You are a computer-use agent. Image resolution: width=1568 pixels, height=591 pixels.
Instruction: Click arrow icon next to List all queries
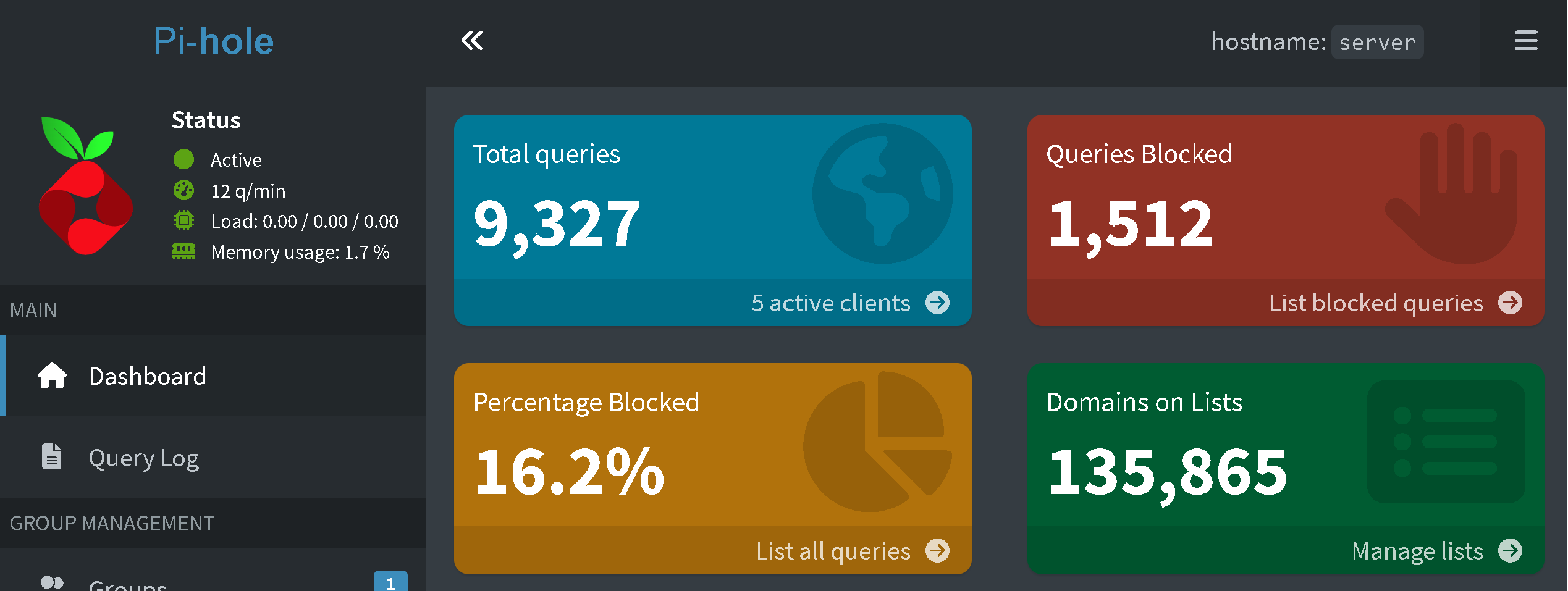(x=937, y=551)
